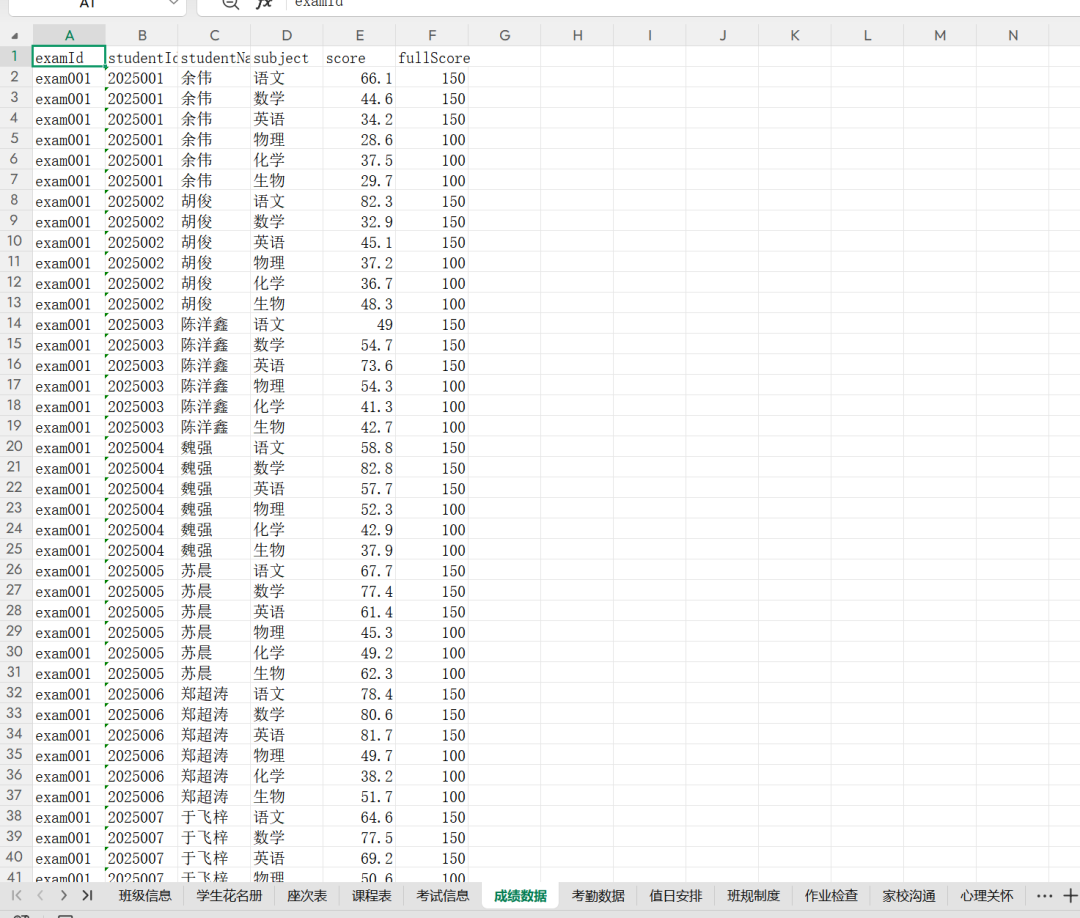Click the formula bar input field

682,4
